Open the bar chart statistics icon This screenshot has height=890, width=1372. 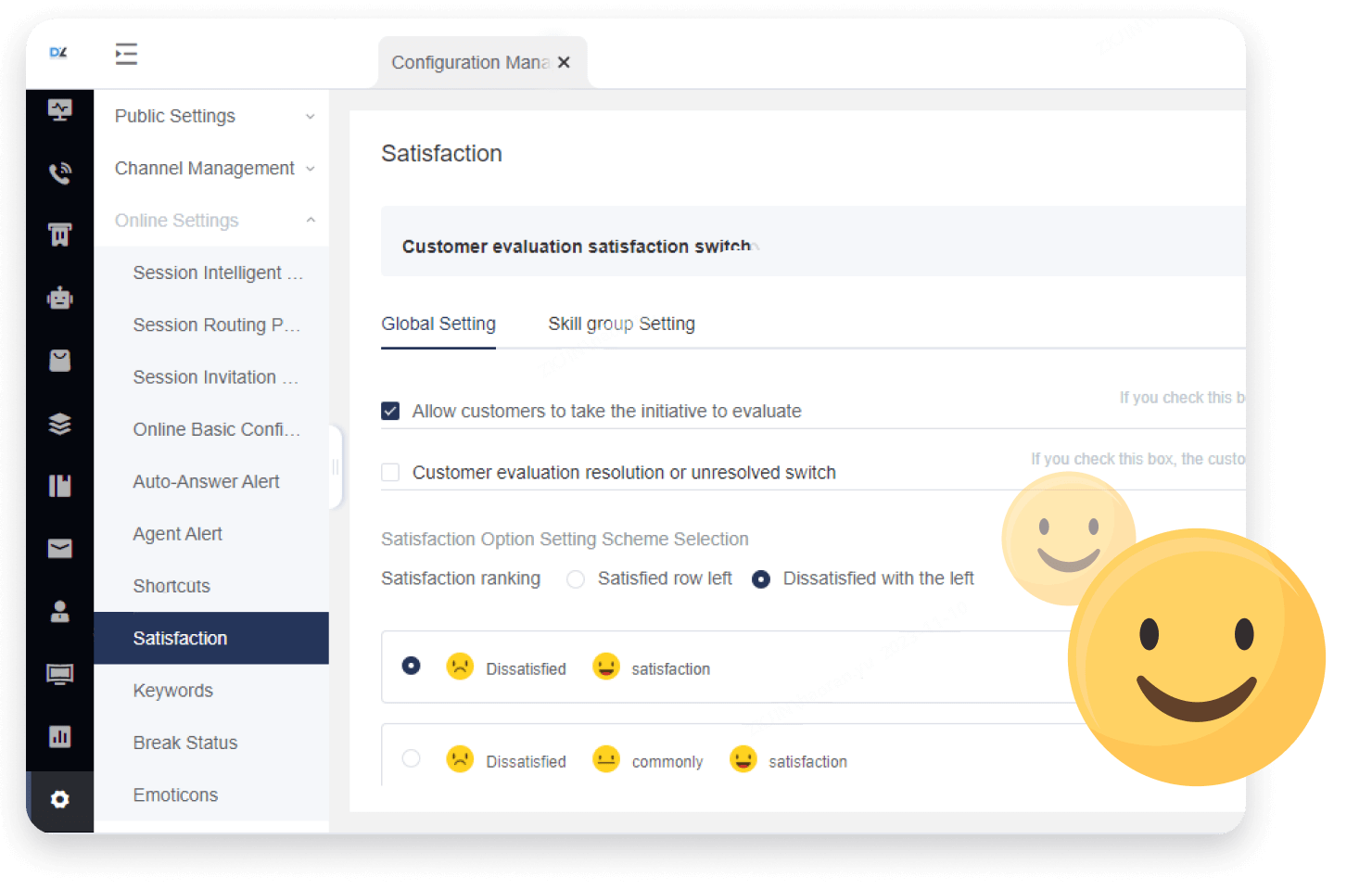click(60, 736)
